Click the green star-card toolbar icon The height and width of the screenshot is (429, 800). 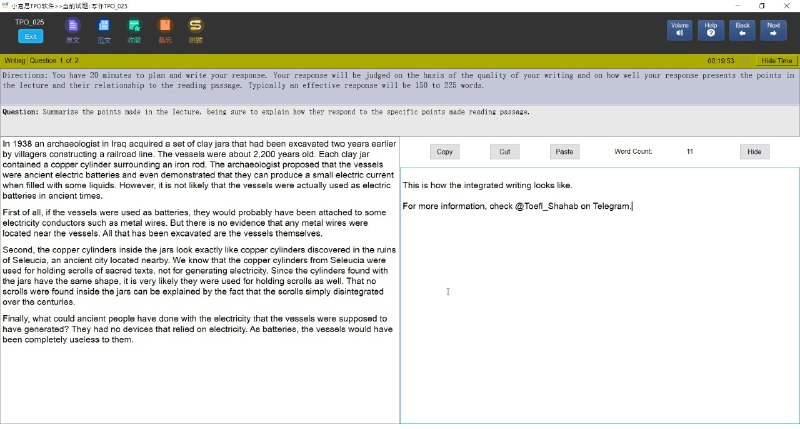pyautogui.click(x=134, y=31)
